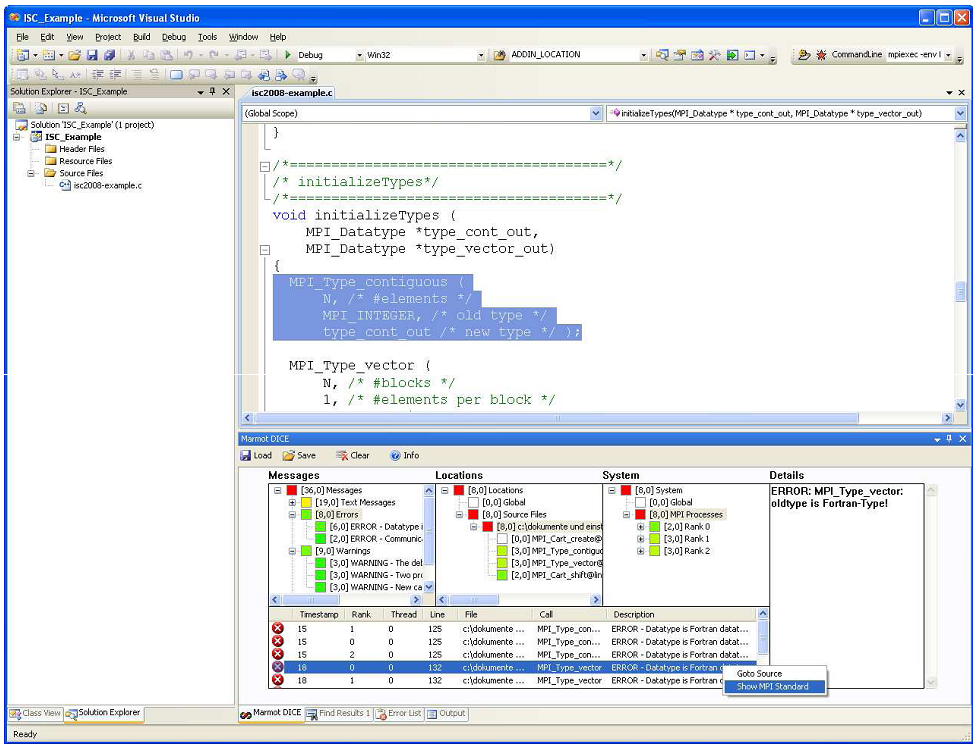Click the Properties icon in Solution Explorer toolbar

click(19, 108)
